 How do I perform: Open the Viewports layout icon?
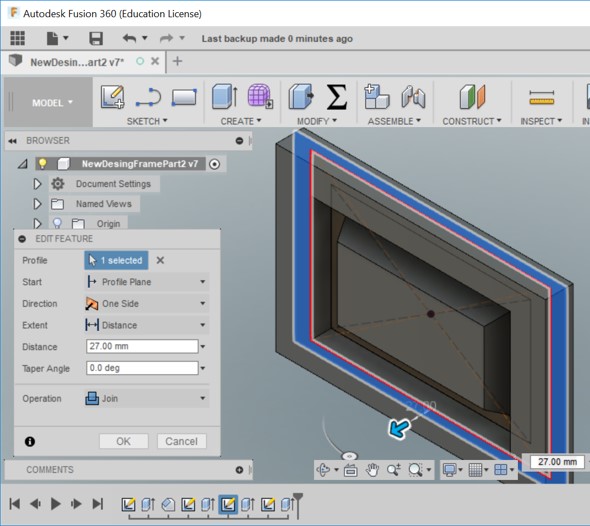[x=501, y=470]
